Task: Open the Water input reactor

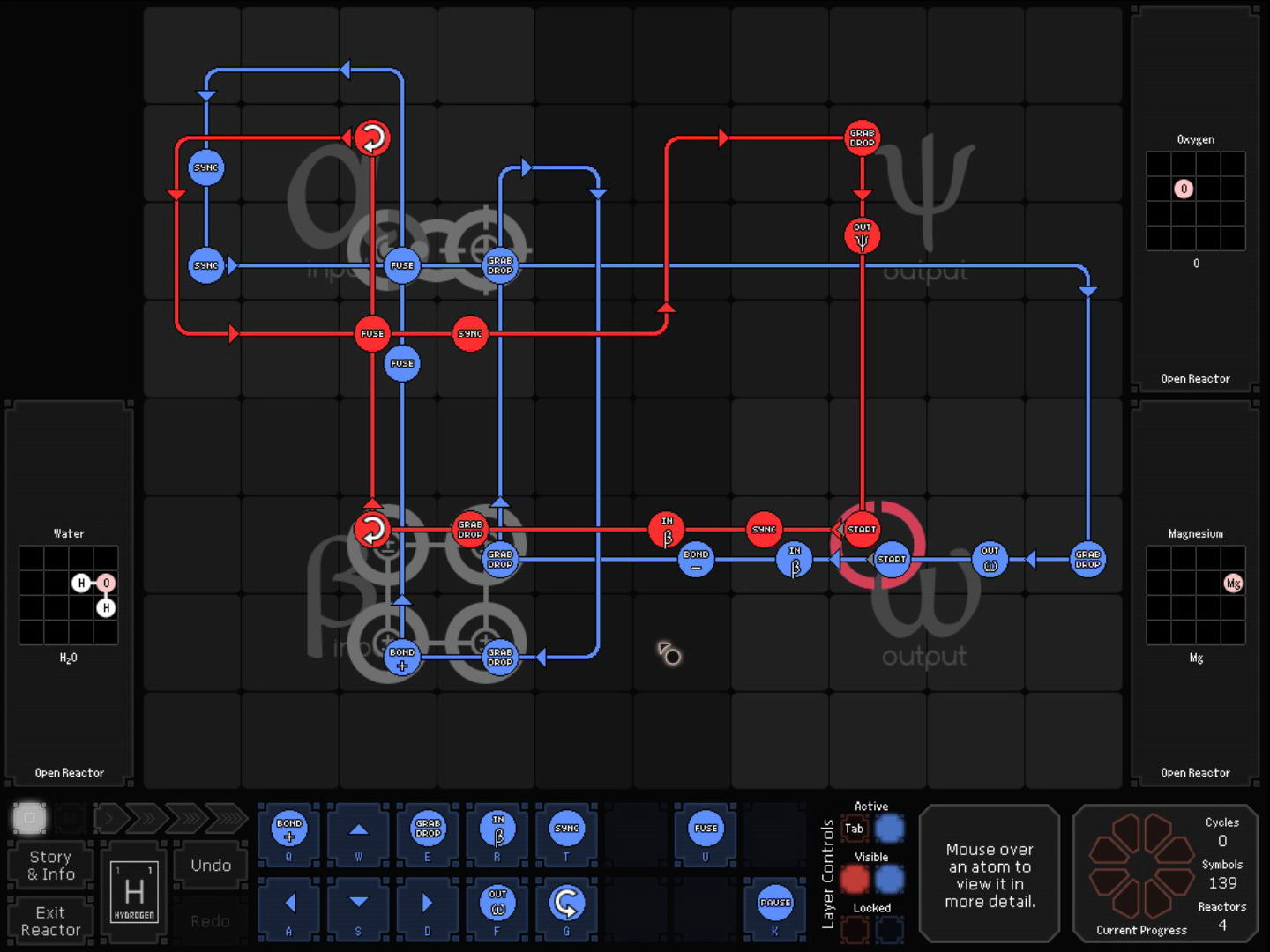Action: click(69, 773)
